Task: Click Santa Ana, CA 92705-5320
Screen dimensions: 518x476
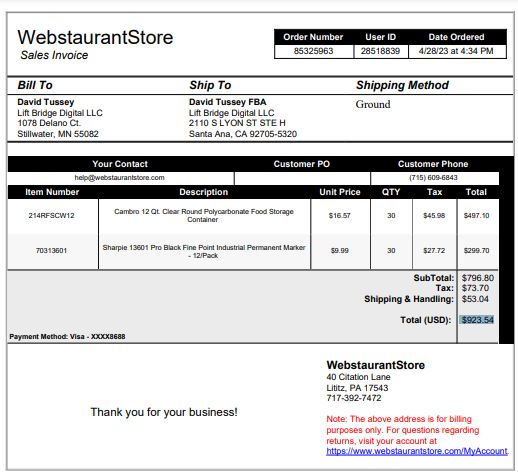Action: 243,134
